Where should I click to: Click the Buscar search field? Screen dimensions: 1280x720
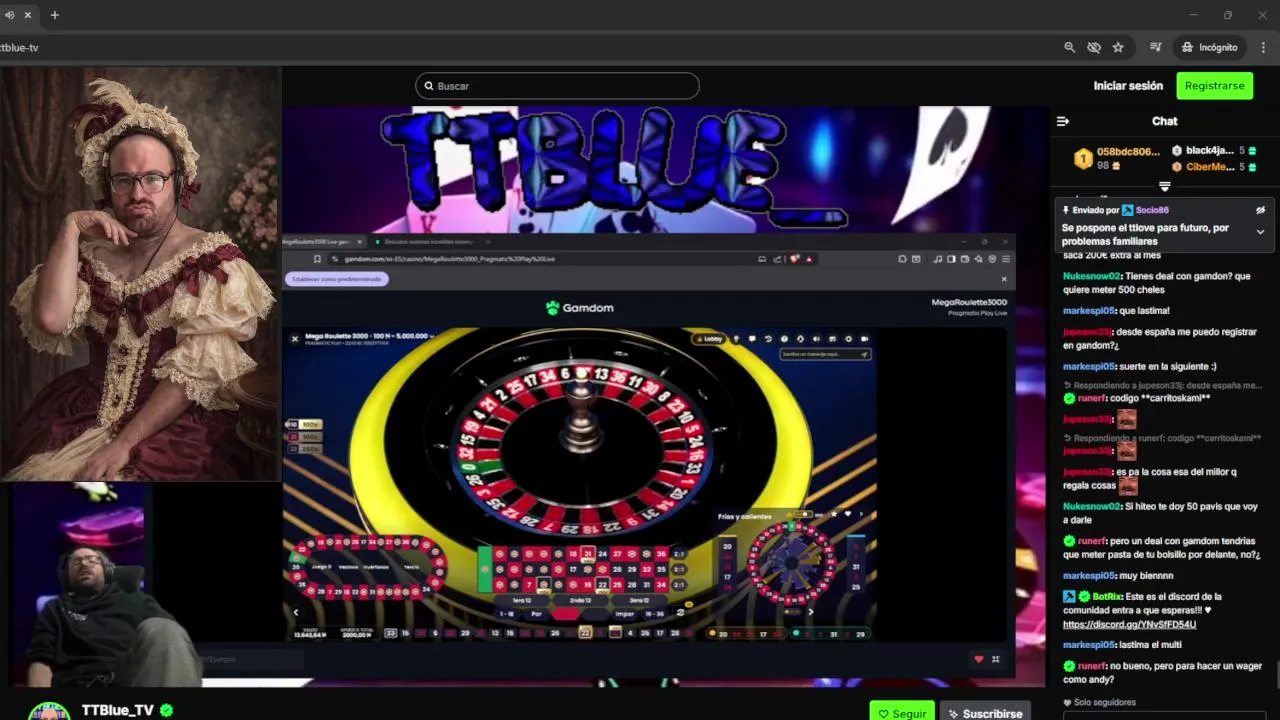click(557, 86)
